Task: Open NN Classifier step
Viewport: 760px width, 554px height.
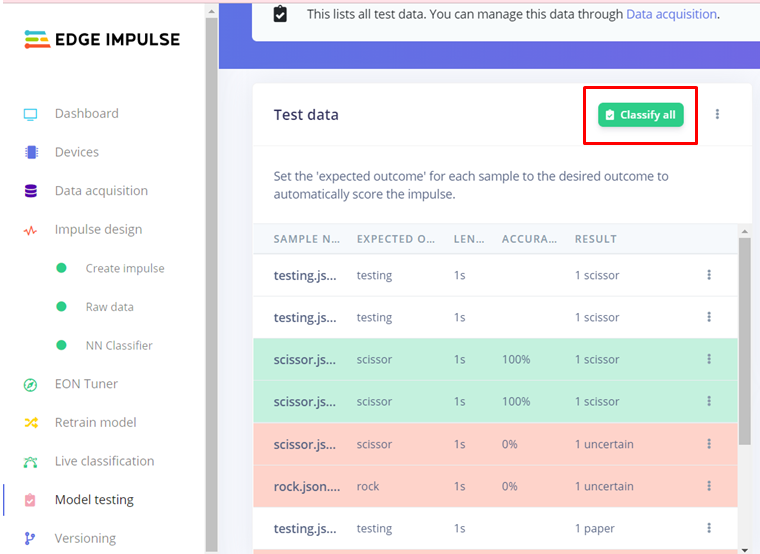Action: (119, 346)
